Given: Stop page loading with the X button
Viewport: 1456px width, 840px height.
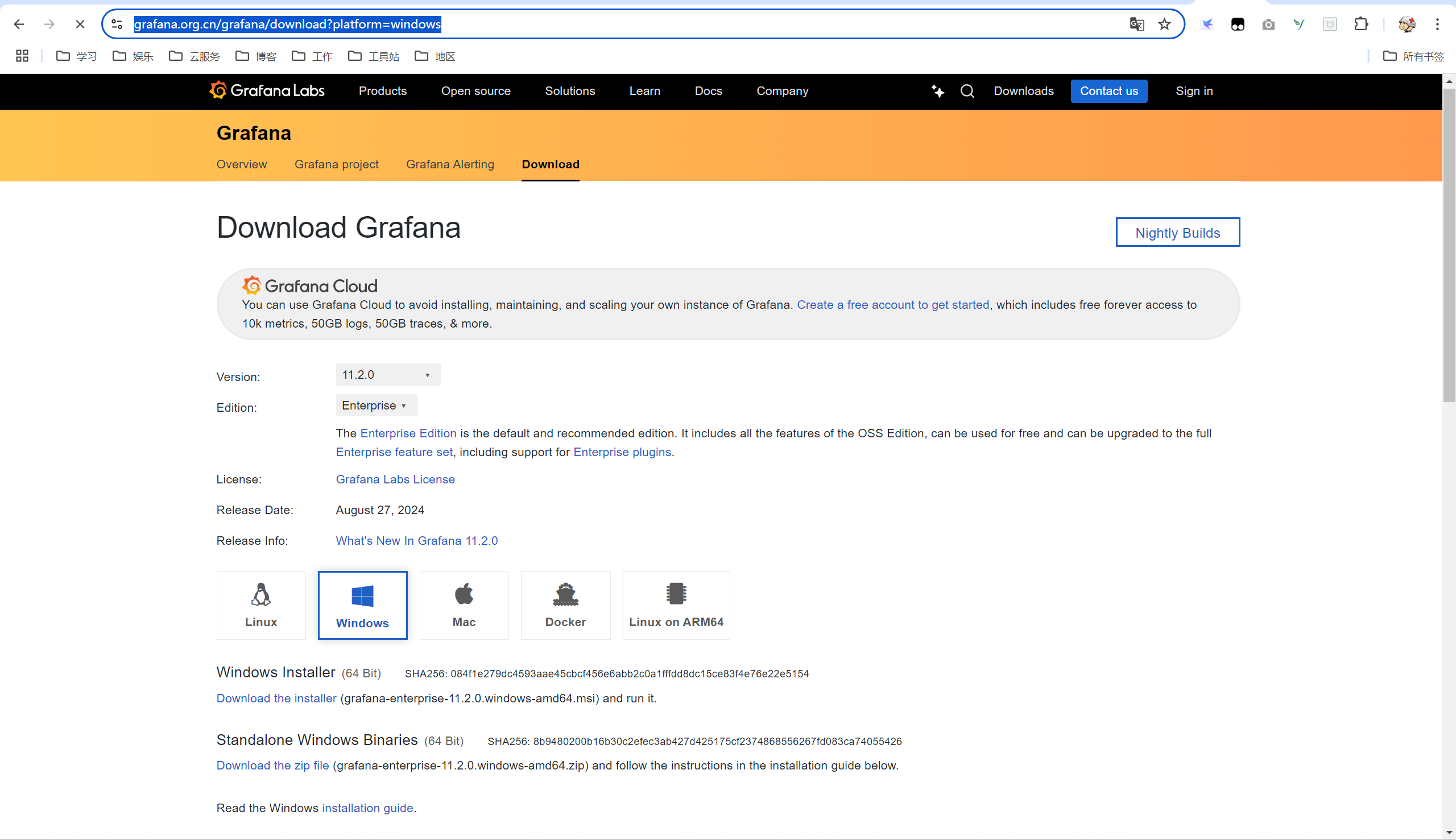Looking at the screenshot, I should point(80,24).
